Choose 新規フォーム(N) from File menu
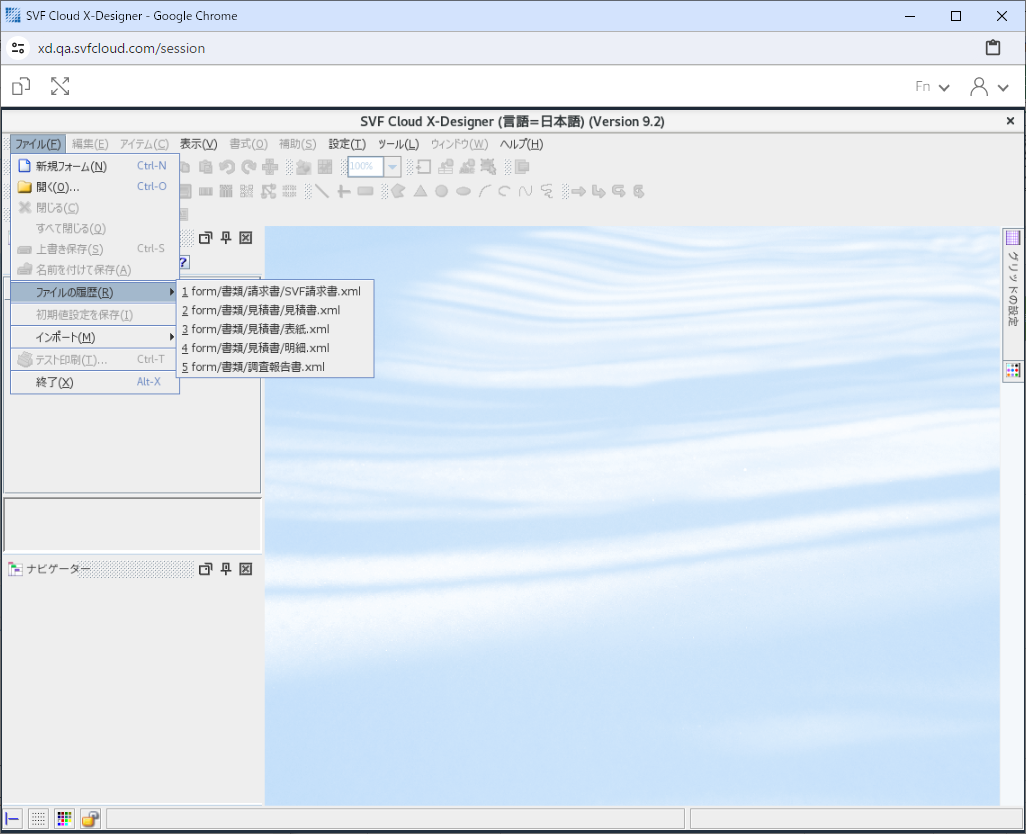Viewport: 1026px width, 834px height. coord(95,166)
